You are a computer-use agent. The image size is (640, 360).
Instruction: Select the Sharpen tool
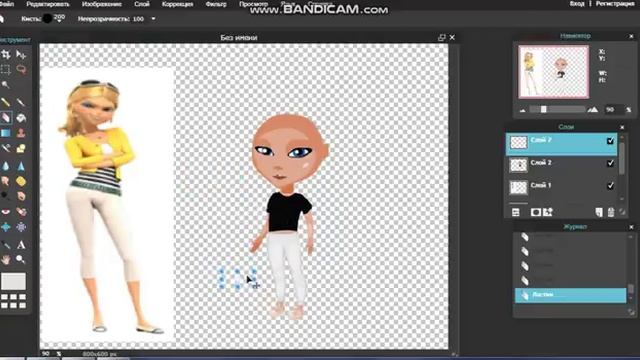point(21,166)
